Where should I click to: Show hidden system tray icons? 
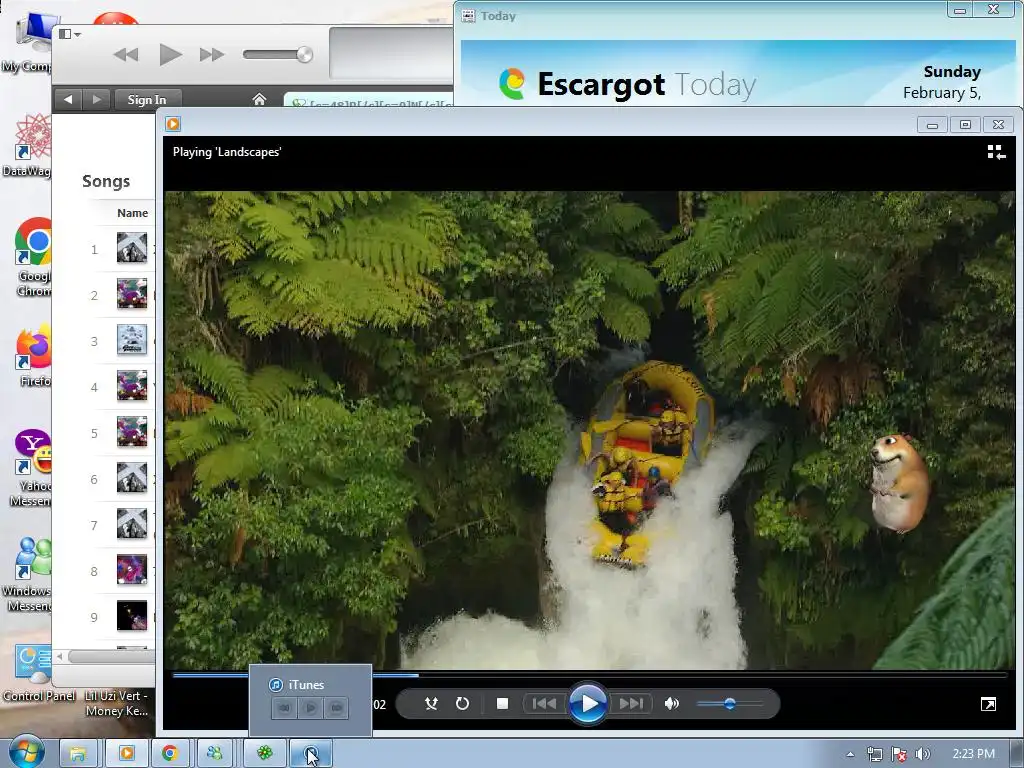850,754
